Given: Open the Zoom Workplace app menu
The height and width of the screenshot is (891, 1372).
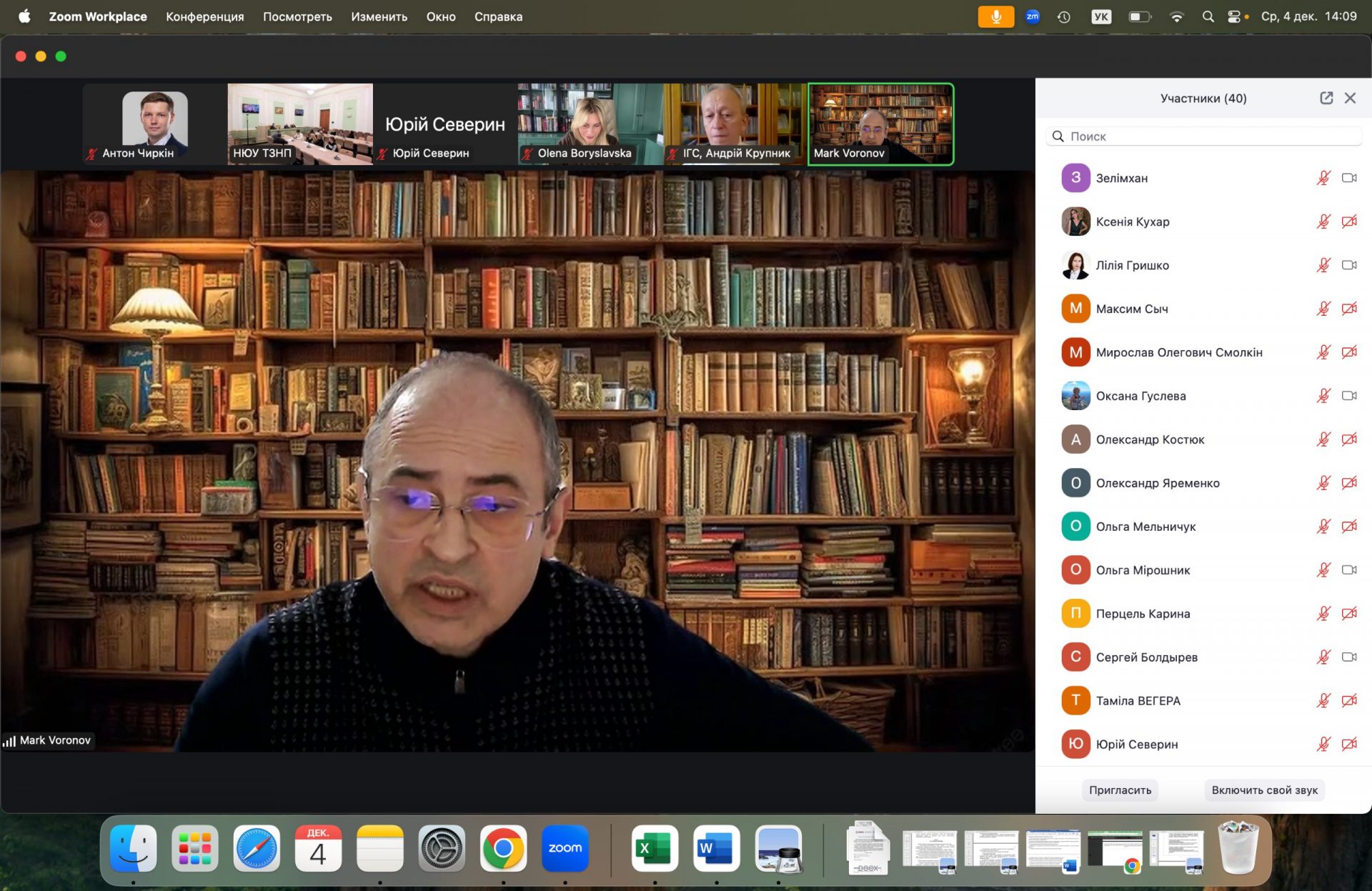Looking at the screenshot, I should [98, 16].
